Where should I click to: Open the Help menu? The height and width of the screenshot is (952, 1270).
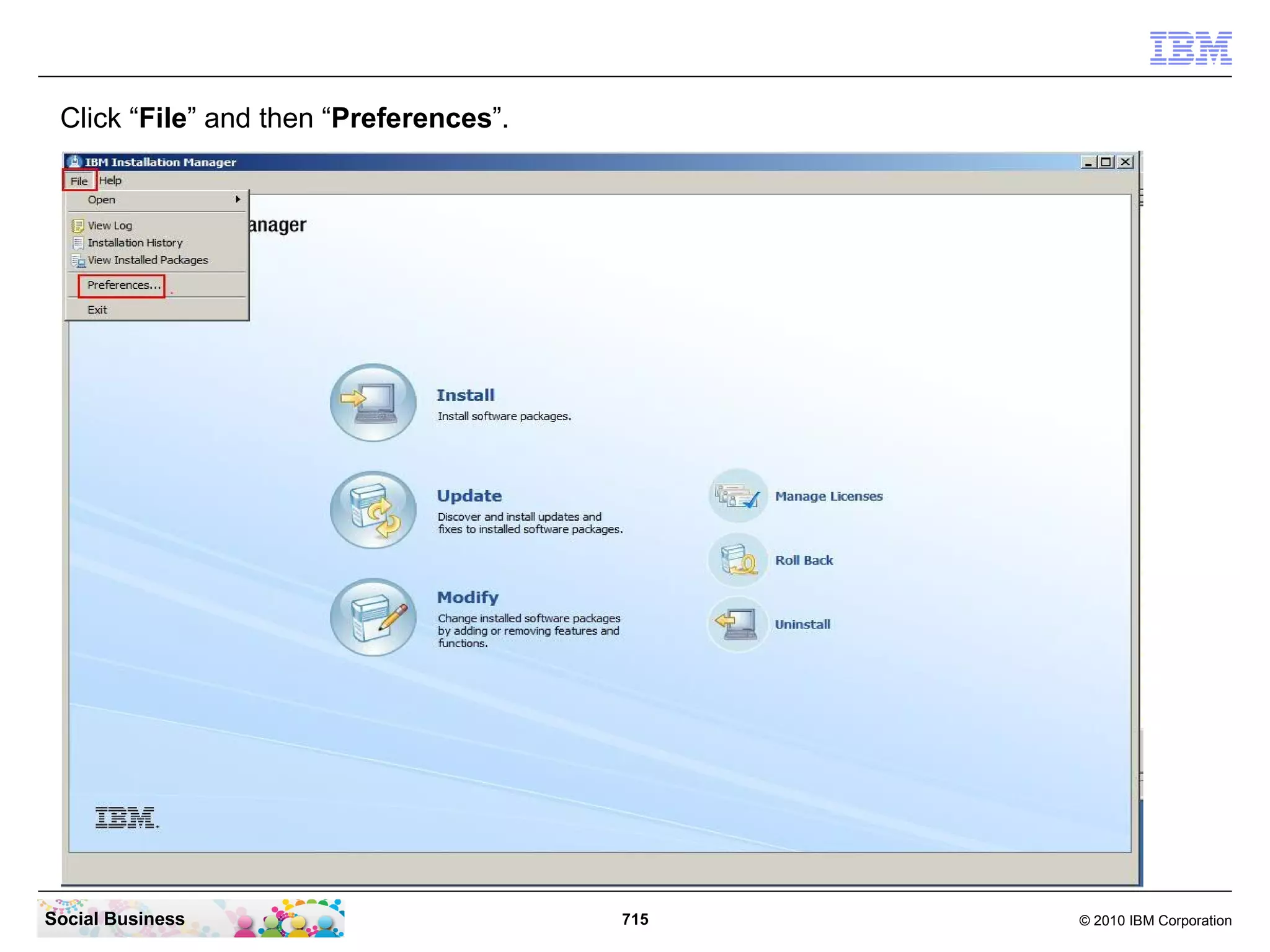[x=110, y=181]
